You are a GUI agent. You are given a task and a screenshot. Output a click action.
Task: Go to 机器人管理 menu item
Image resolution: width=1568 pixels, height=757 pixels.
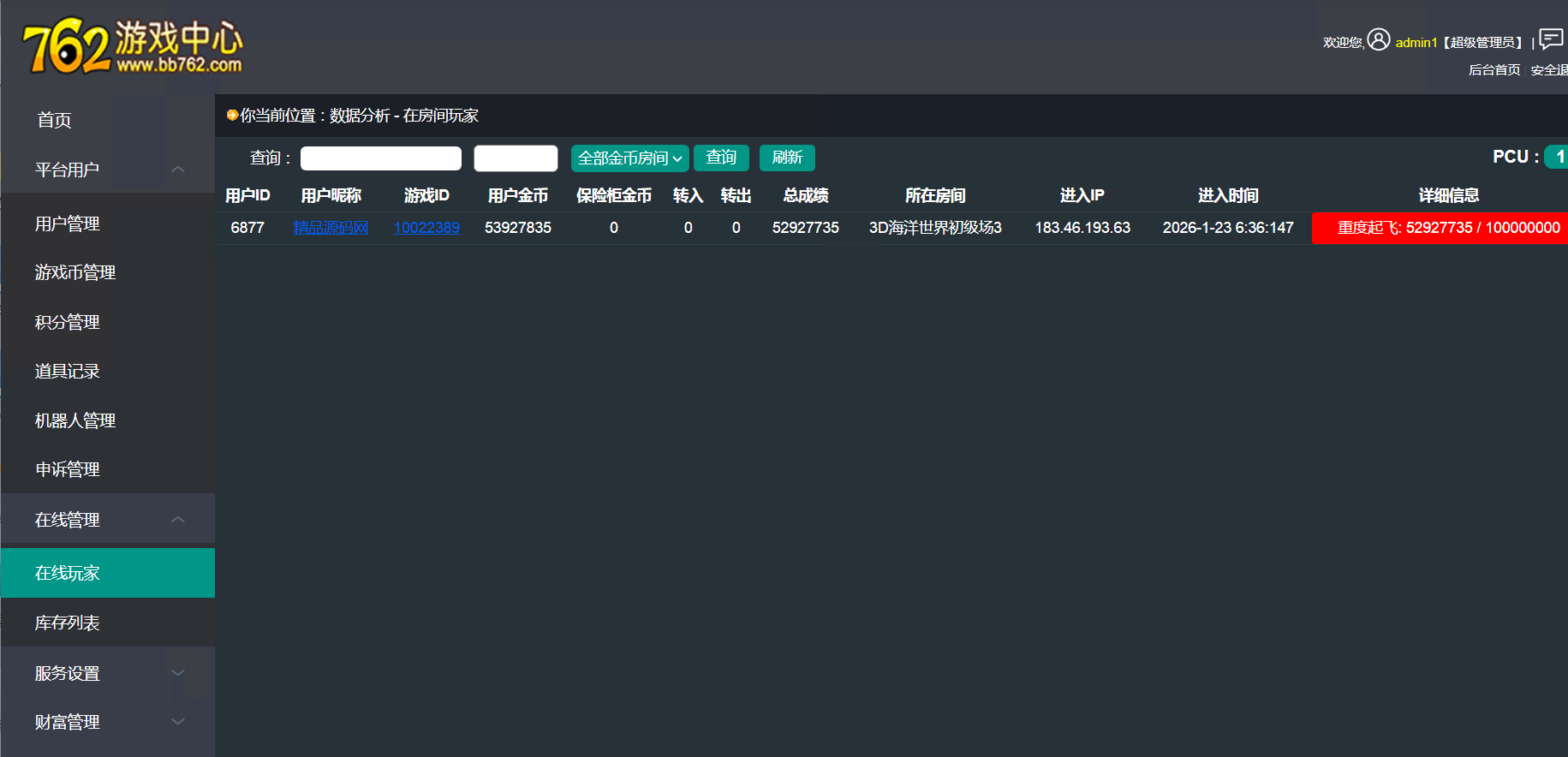[75, 420]
